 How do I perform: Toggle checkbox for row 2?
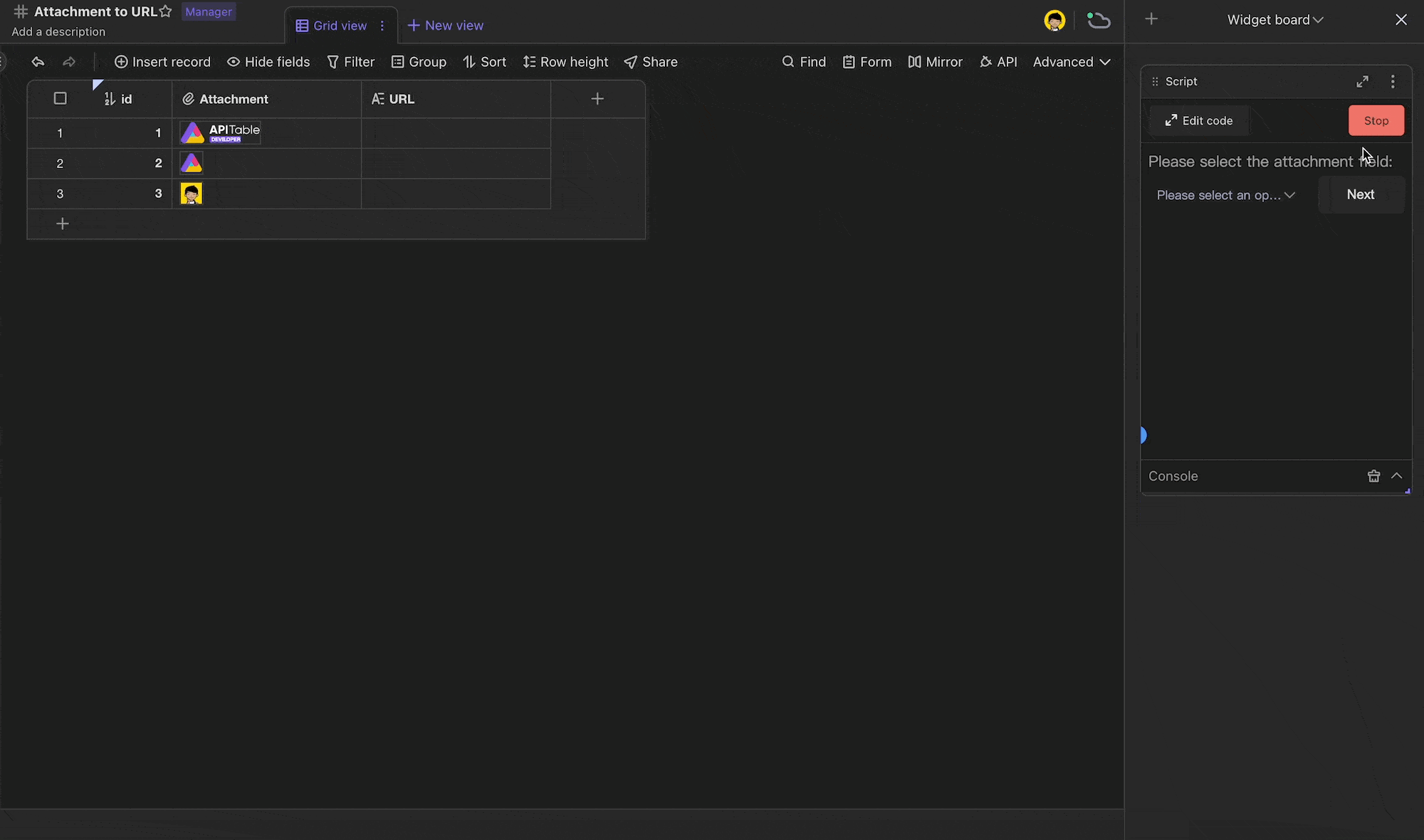click(x=60, y=163)
